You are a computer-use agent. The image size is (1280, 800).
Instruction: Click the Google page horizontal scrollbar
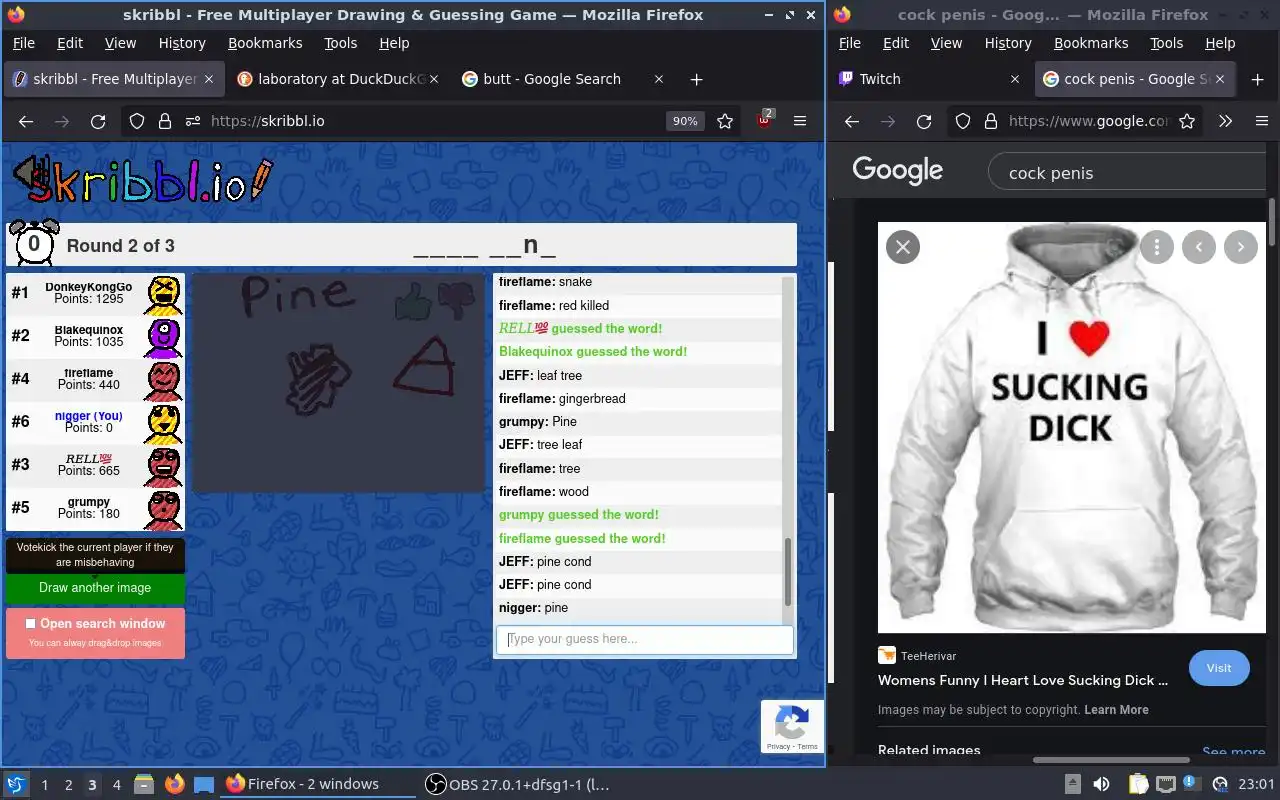coord(1110,760)
